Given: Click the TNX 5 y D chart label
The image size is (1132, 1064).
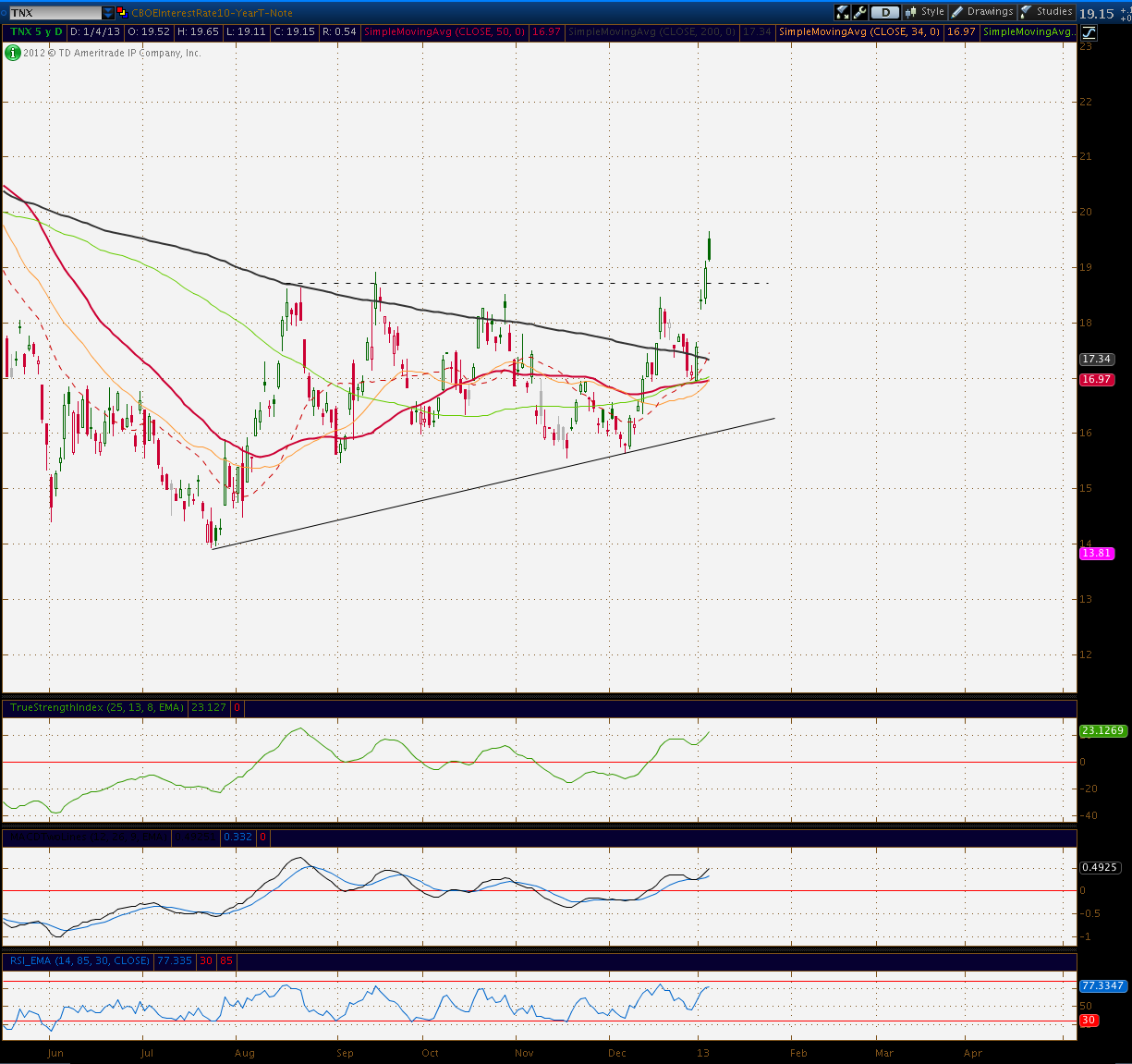Looking at the screenshot, I should tap(36, 31).
